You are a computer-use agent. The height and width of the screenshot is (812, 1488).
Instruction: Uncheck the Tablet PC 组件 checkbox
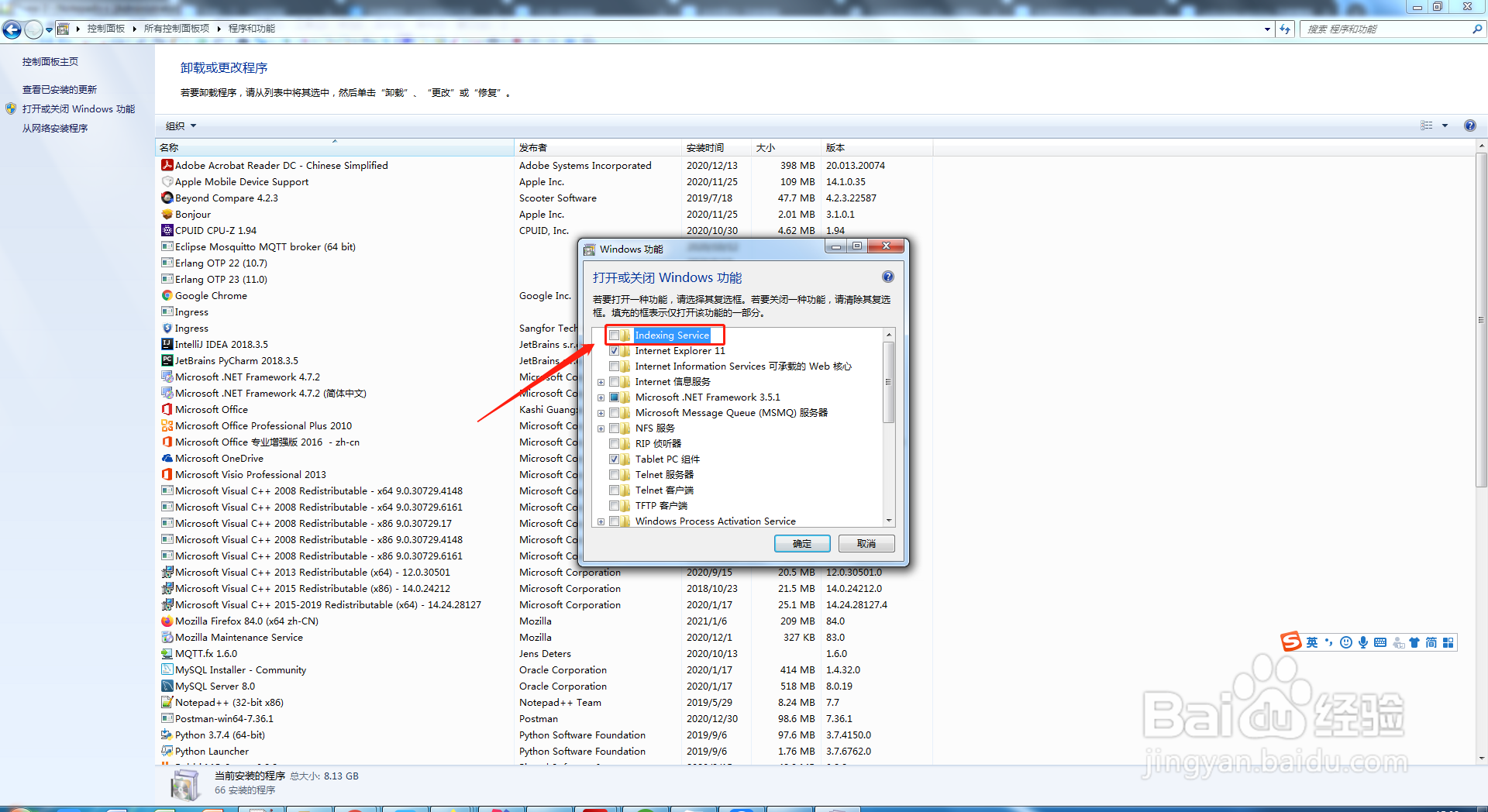(614, 459)
